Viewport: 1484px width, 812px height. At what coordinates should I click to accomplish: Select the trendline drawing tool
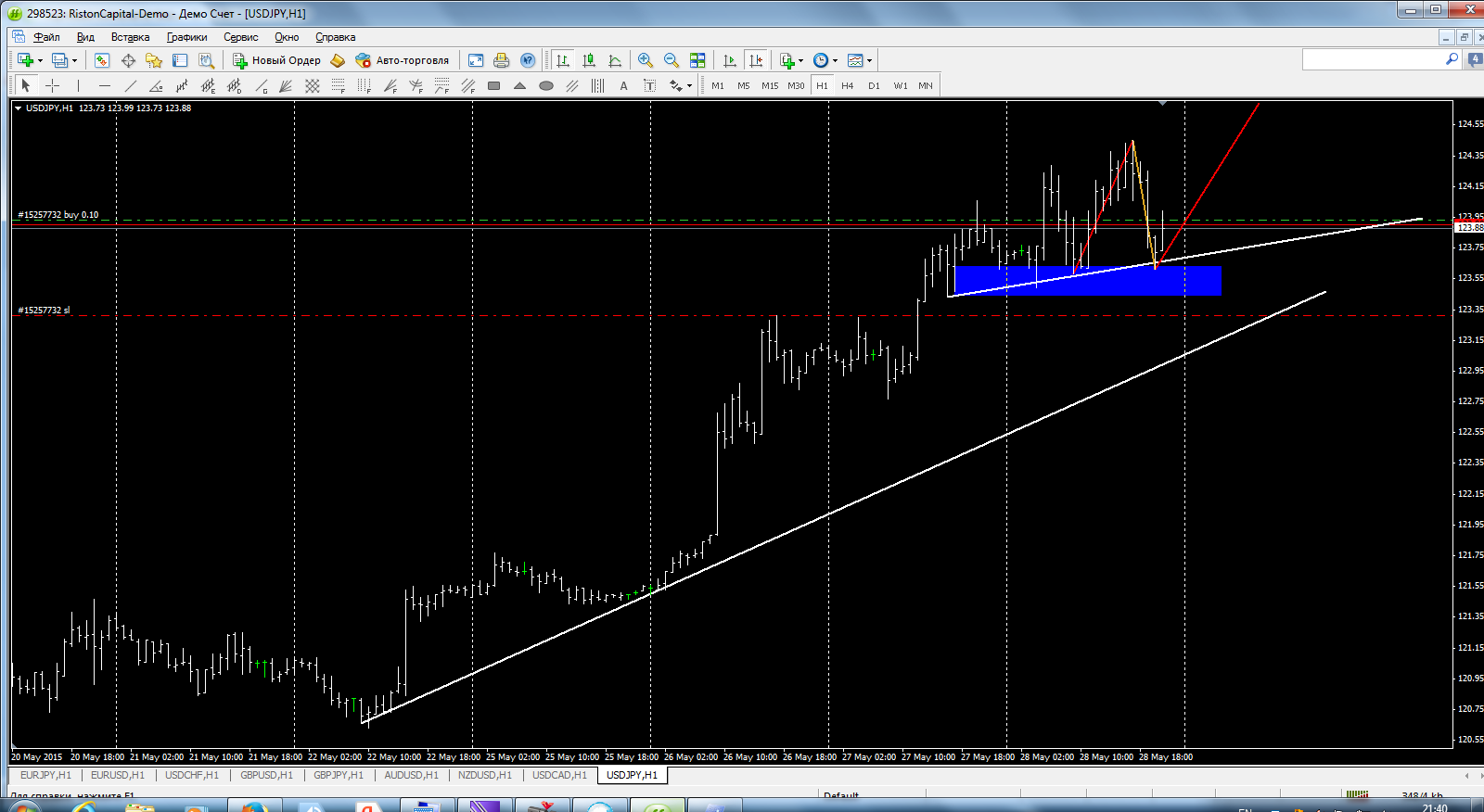point(131,85)
